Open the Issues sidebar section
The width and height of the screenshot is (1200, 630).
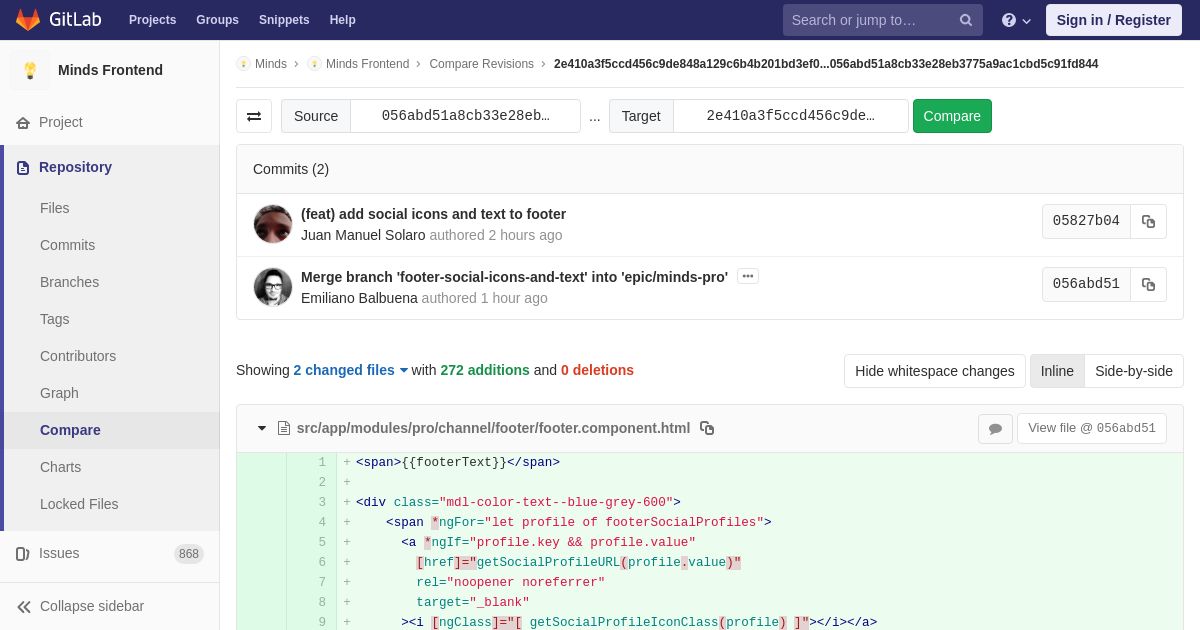[x=59, y=553]
